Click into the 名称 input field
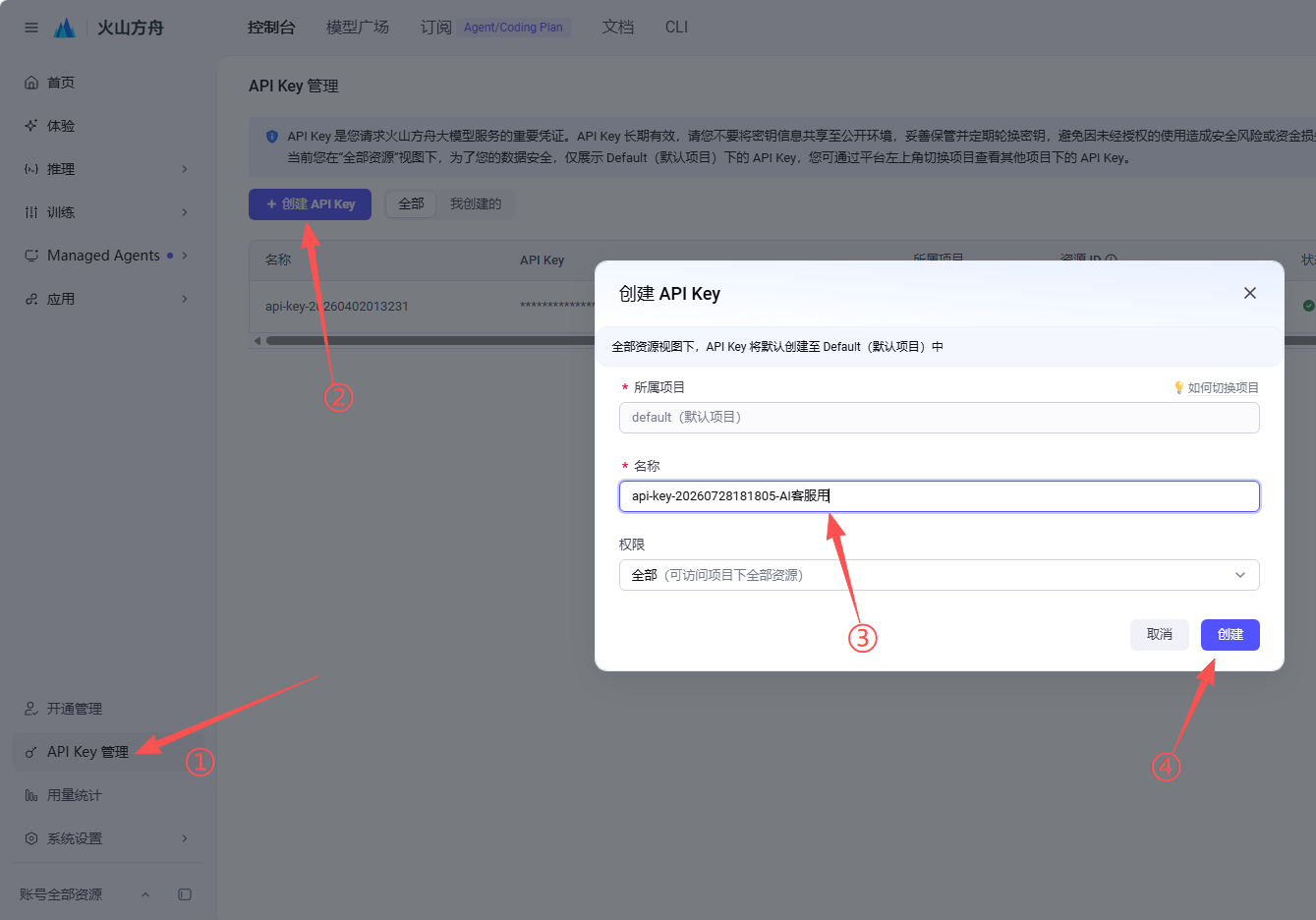Image resolution: width=1316 pixels, height=920 pixels. click(939, 496)
